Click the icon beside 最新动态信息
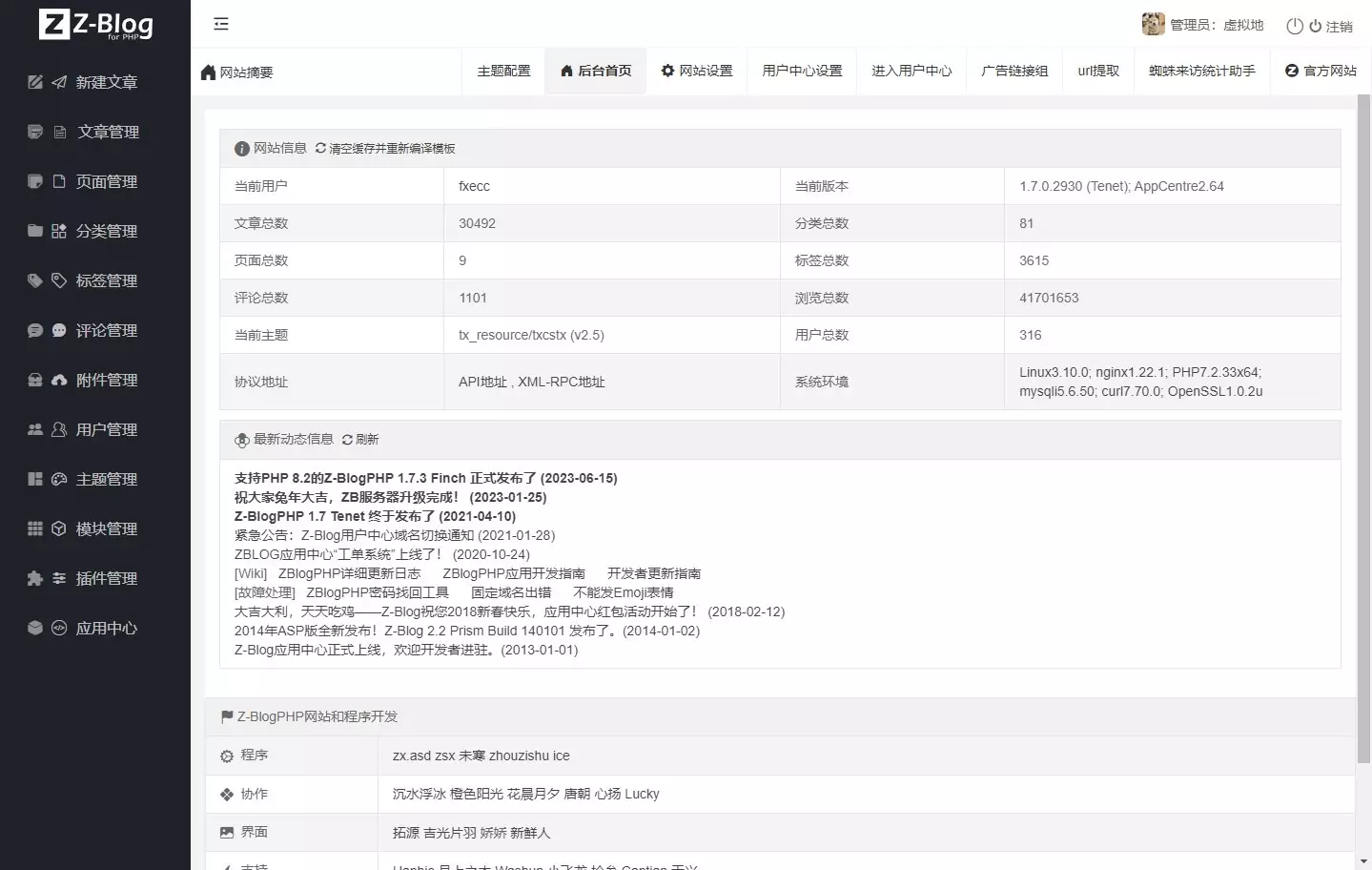 [x=242, y=440]
